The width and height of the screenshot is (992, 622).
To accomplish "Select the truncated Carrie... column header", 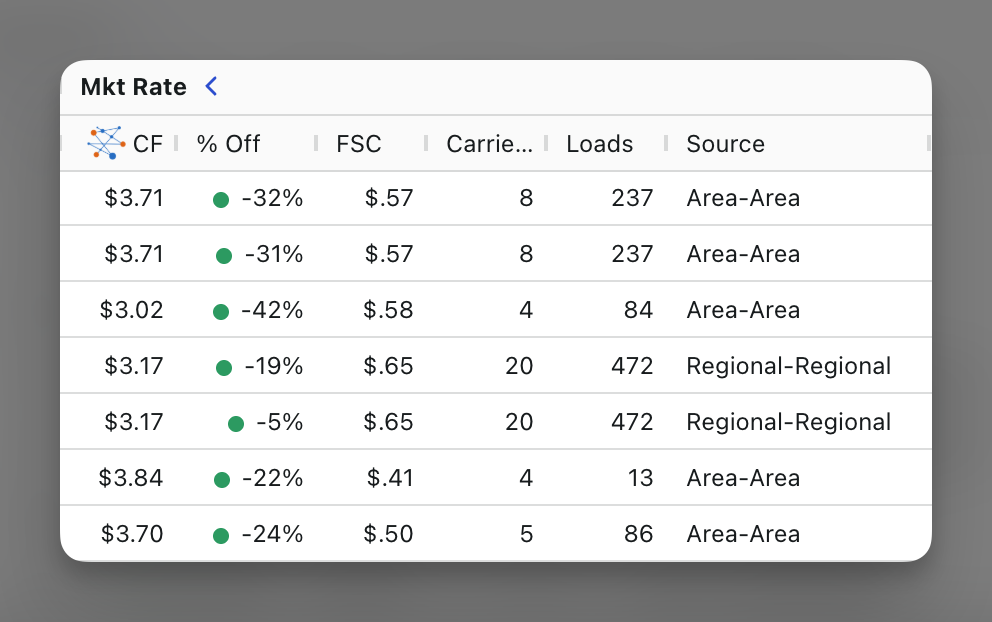I will 489,144.
